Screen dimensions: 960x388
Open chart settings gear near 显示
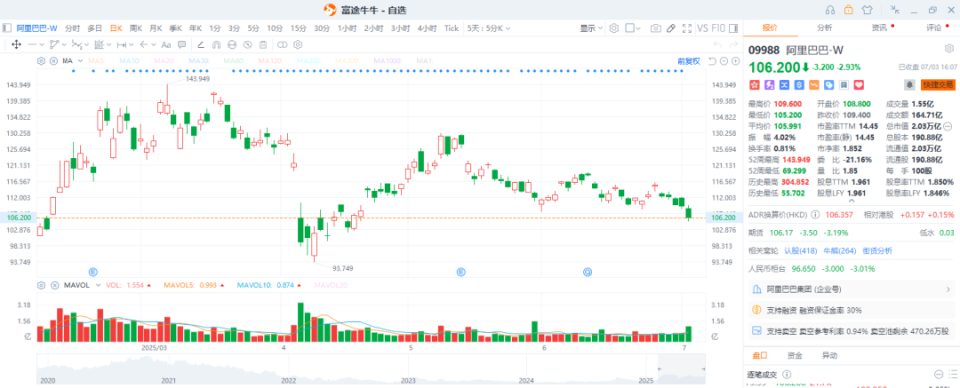(x=614, y=28)
